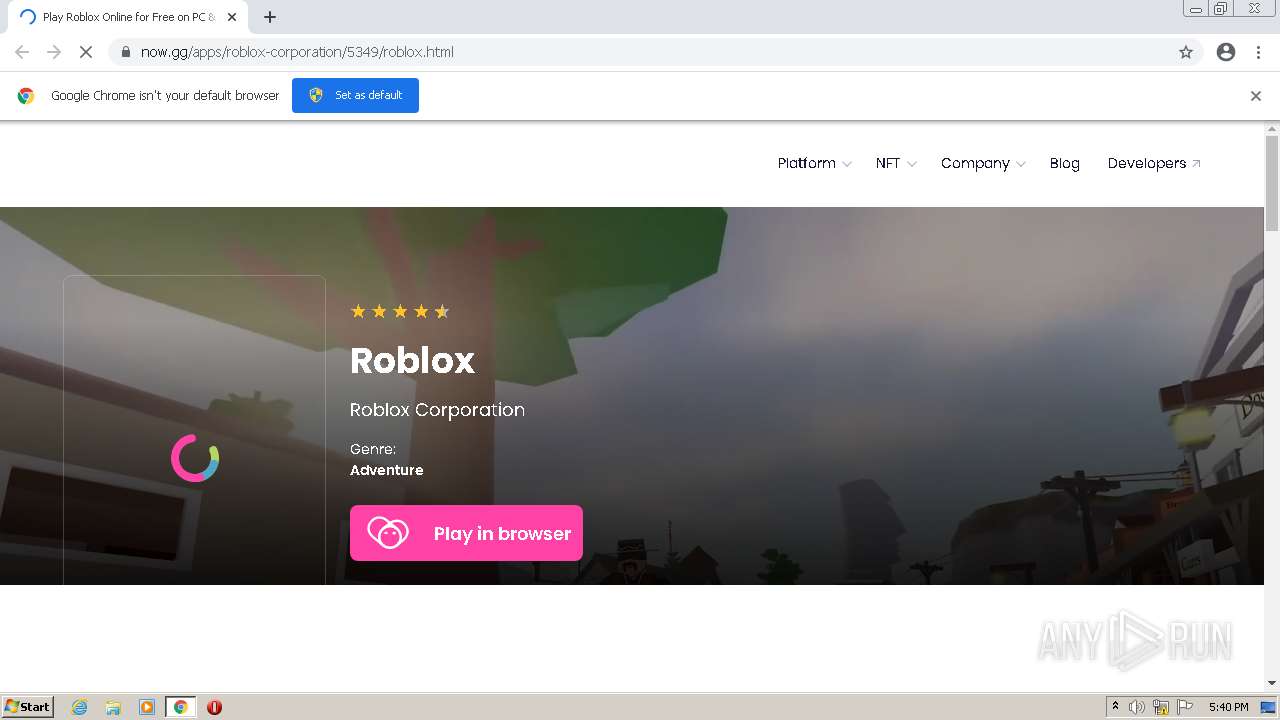Viewport: 1280px width, 720px height.
Task: Open the media player taskbar icon
Action: click(x=147, y=707)
